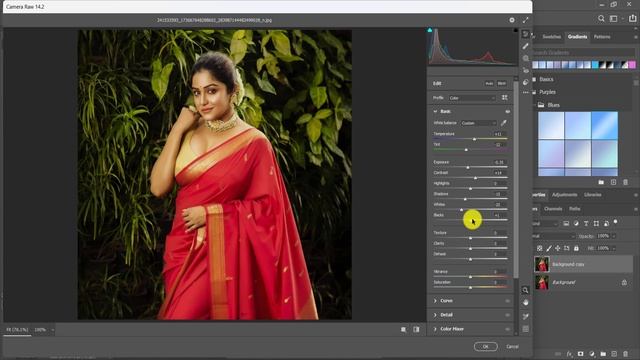Click the Search Gradients field
Viewport: 640px width, 360px height.
(x=583, y=53)
